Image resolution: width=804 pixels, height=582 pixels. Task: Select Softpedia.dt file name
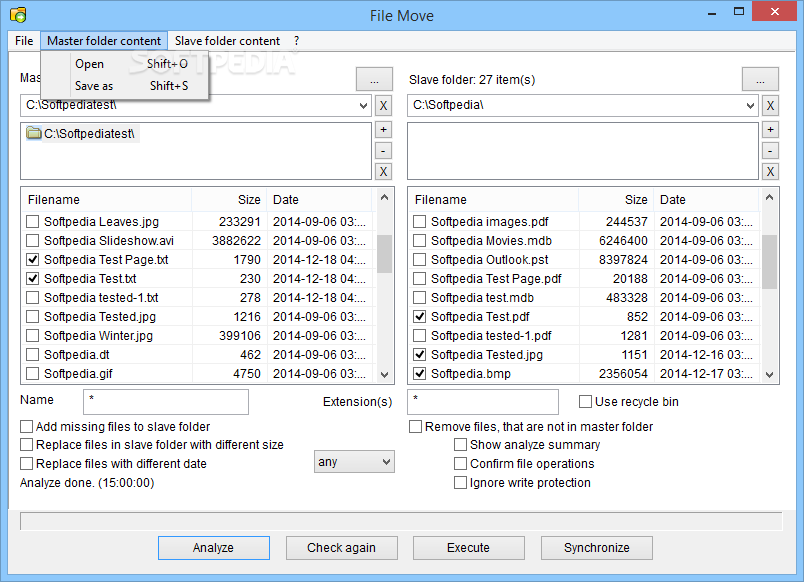click(x=77, y=354)
